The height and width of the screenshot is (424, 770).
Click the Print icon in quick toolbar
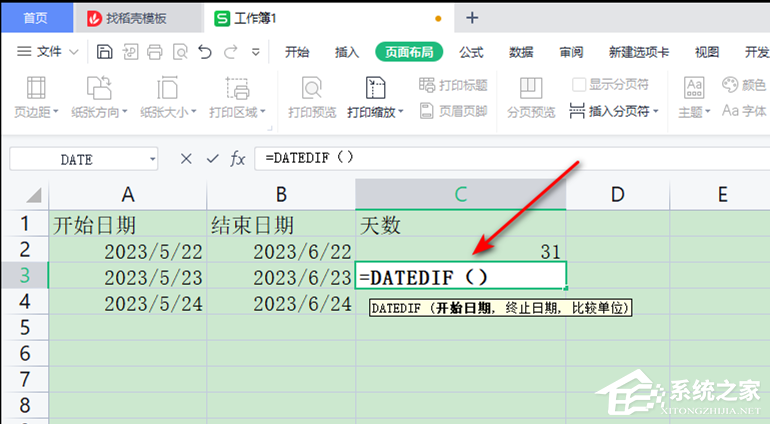[155, 52]
